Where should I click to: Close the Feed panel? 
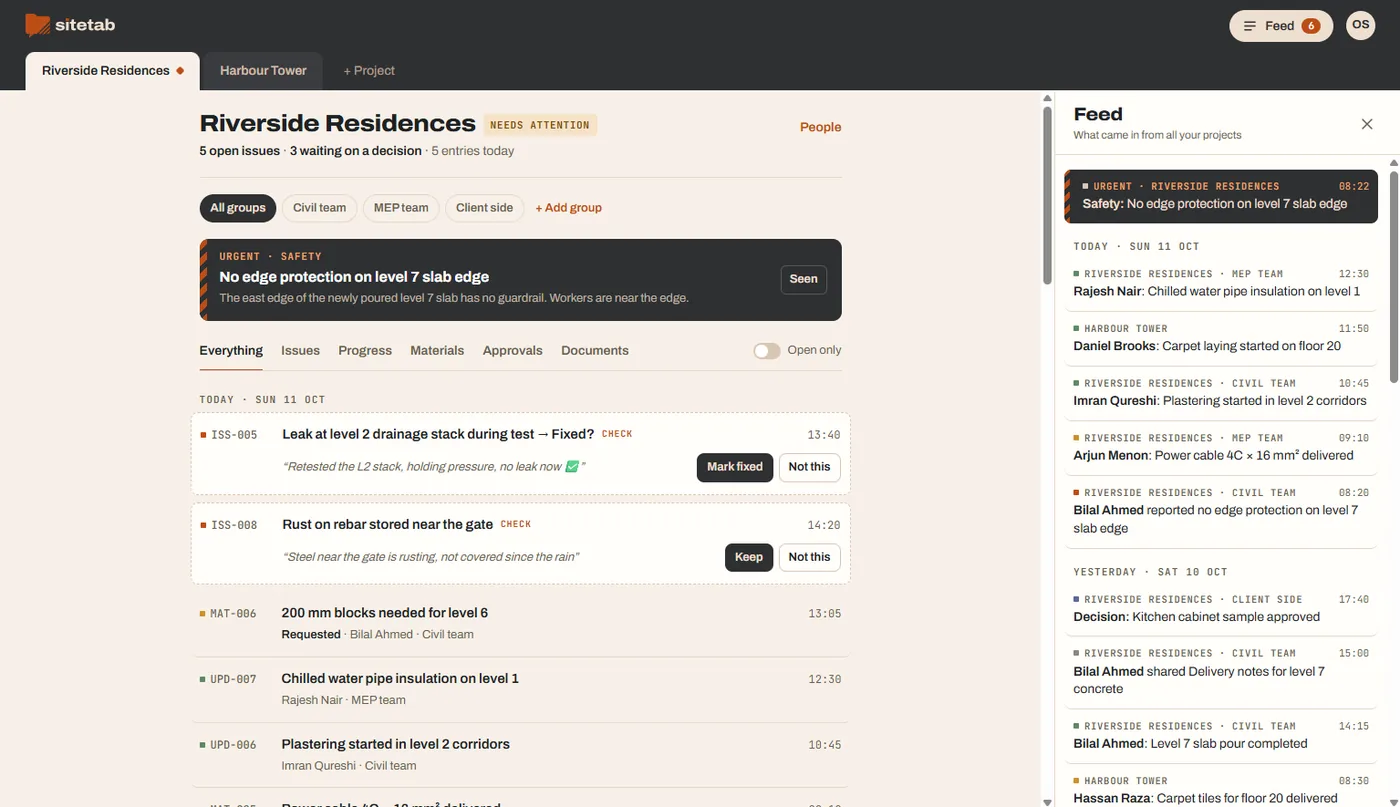coord(1367,124)
